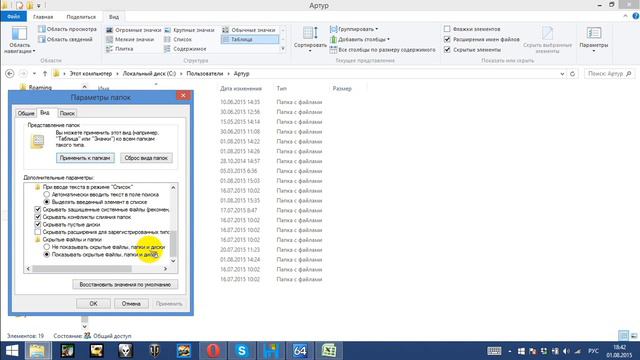Click Reset Folders (Сброс вида папок)
640x360 pixels.
pyautogui.click(x=146, y=158)
